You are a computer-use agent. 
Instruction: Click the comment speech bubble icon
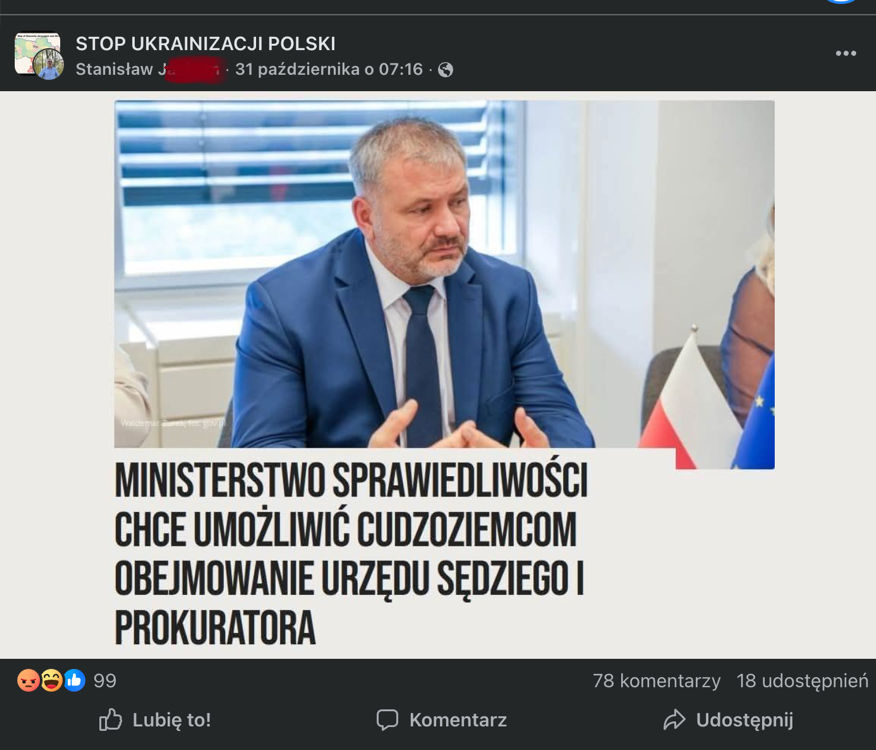387,720
